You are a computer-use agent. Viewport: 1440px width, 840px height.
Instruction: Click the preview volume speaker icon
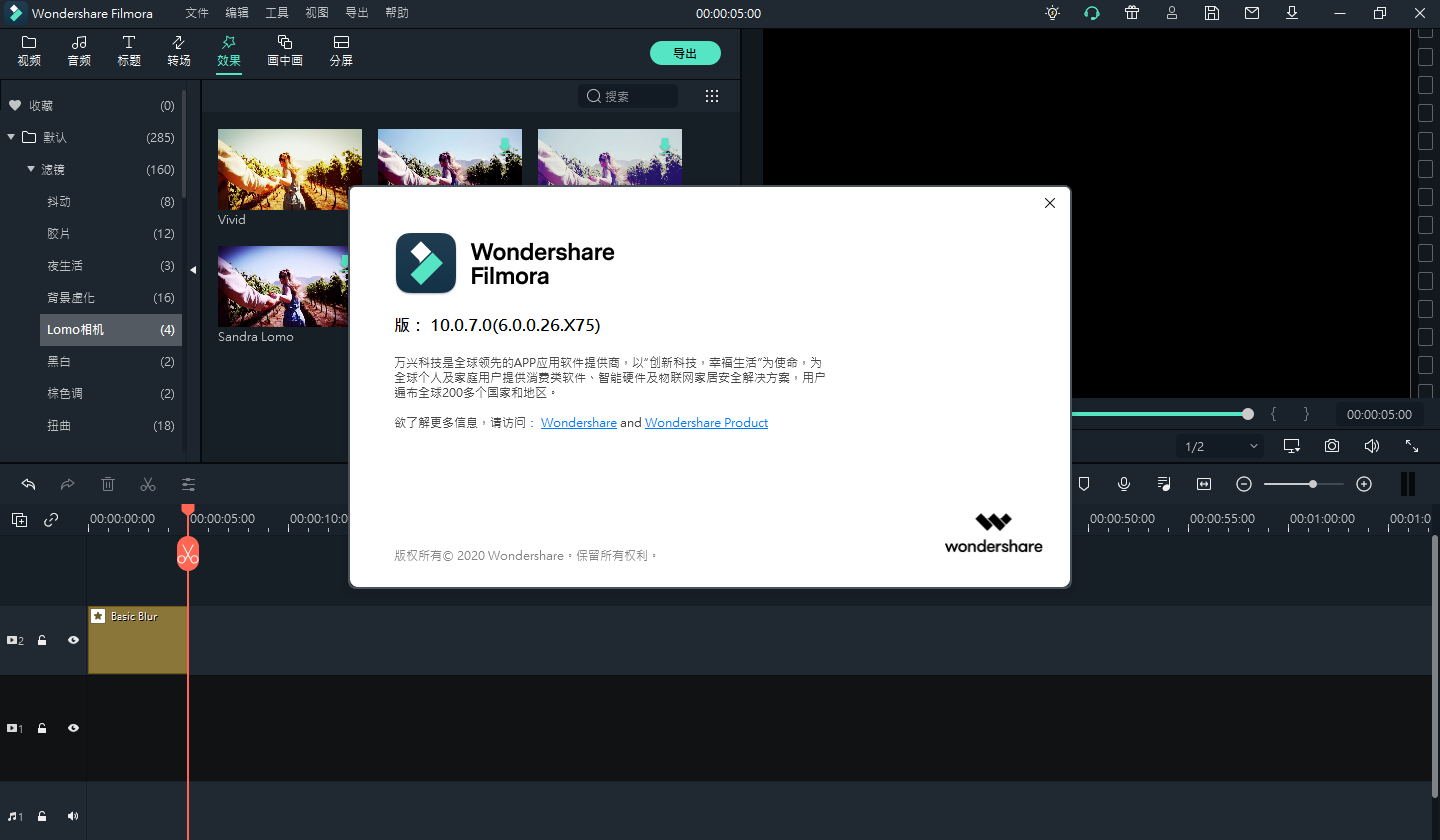[x=1372, y=446]
